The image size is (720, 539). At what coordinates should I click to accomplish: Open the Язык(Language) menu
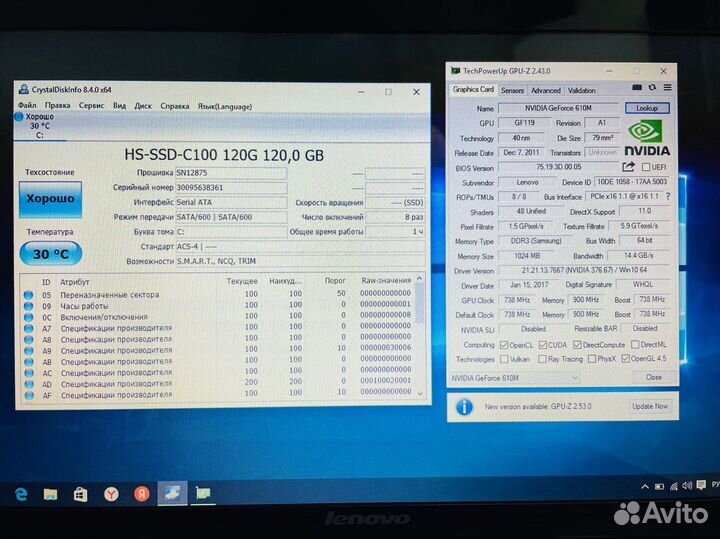(225, 107)
